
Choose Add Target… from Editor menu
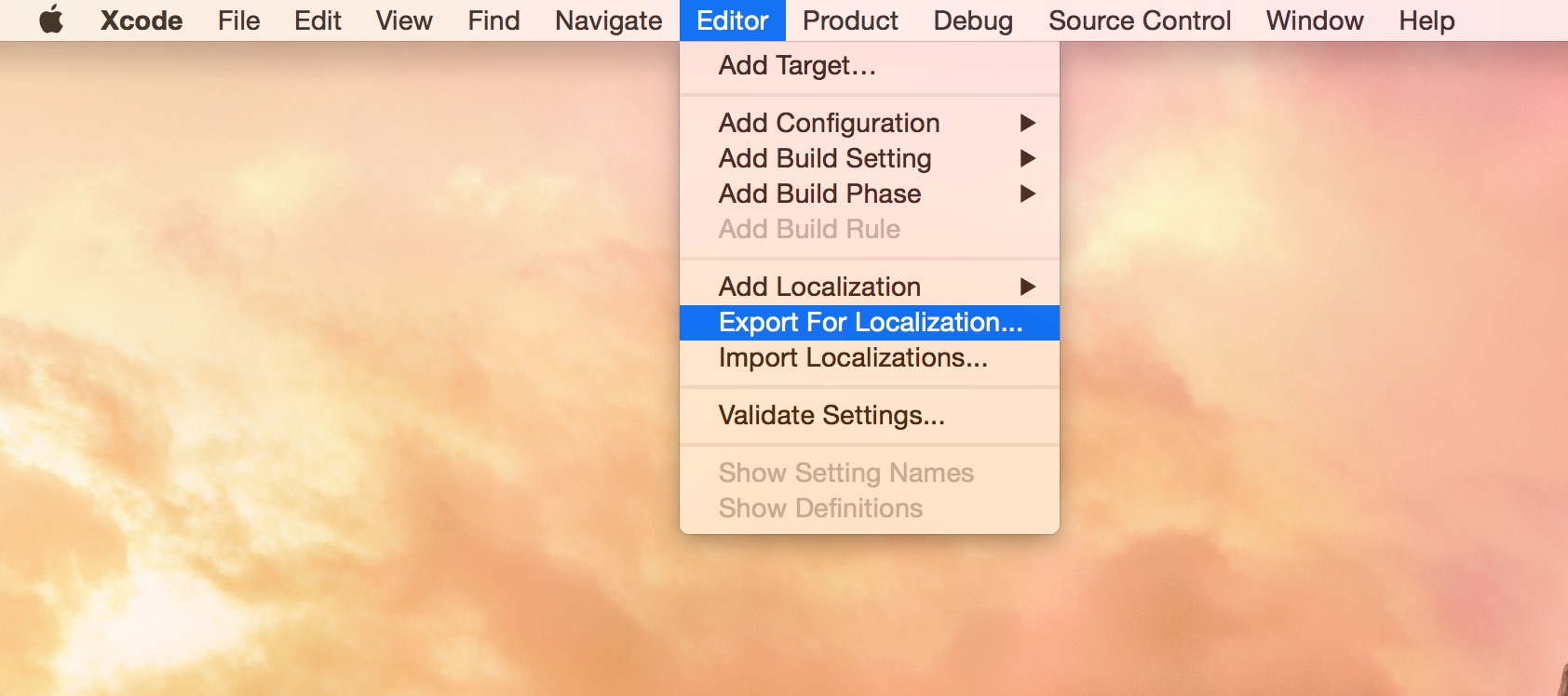click(x=870, y=65)
